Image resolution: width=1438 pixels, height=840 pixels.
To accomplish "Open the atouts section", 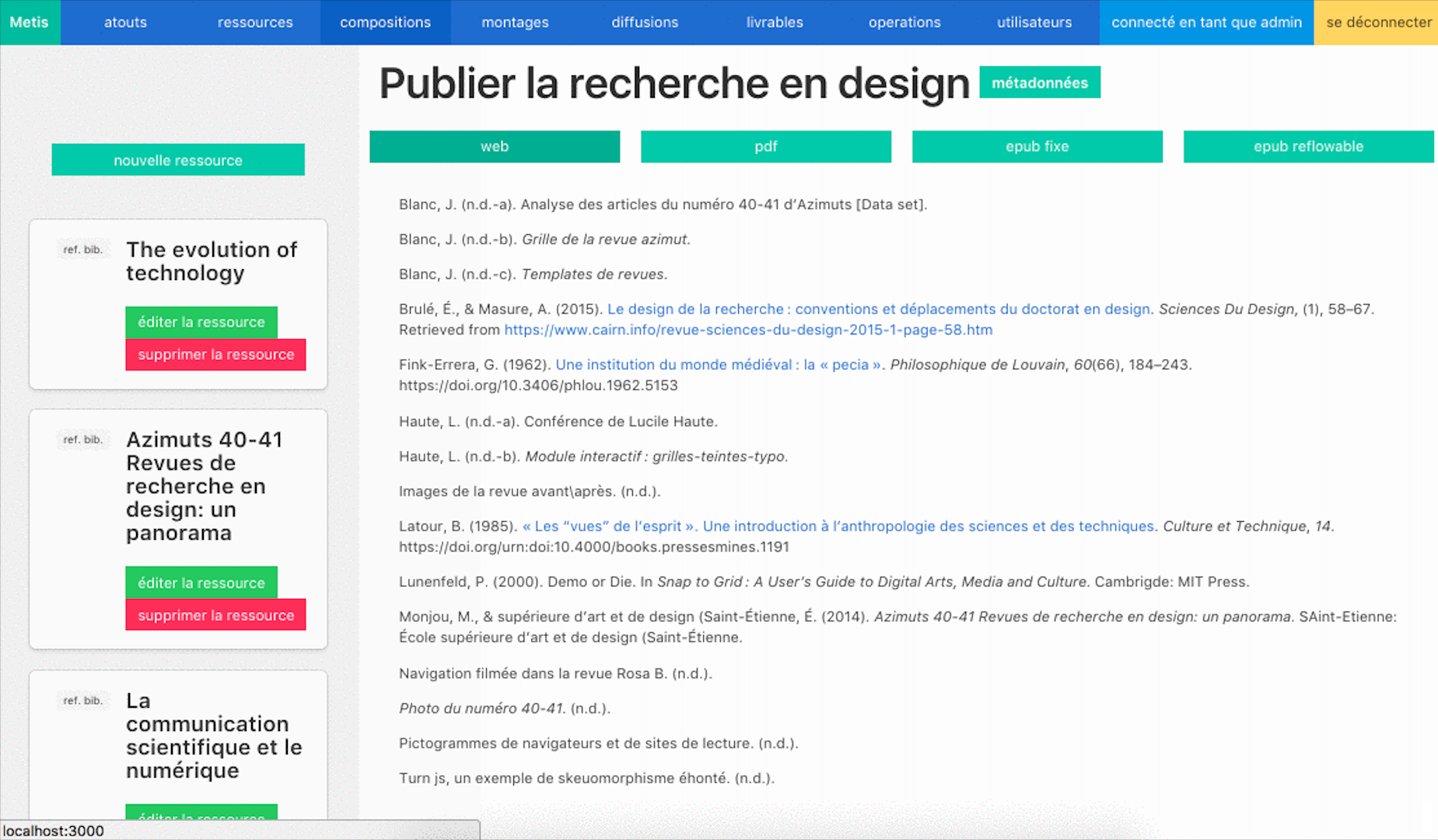I will coord(125,22).
